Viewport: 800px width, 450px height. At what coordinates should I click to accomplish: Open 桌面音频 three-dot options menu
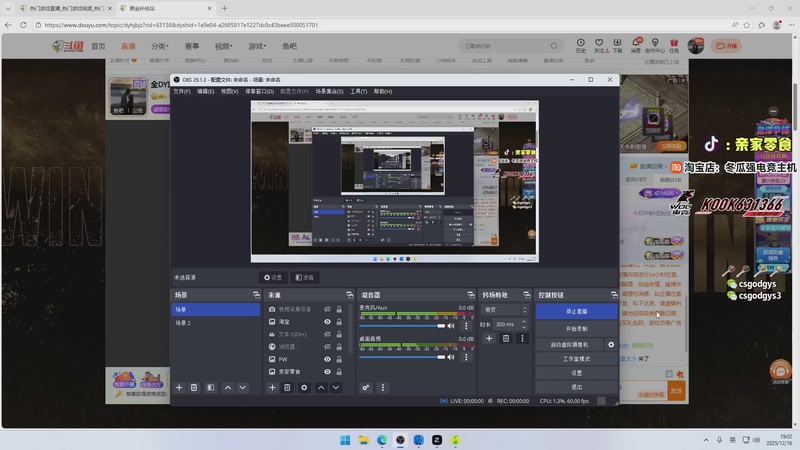(465, 356)
